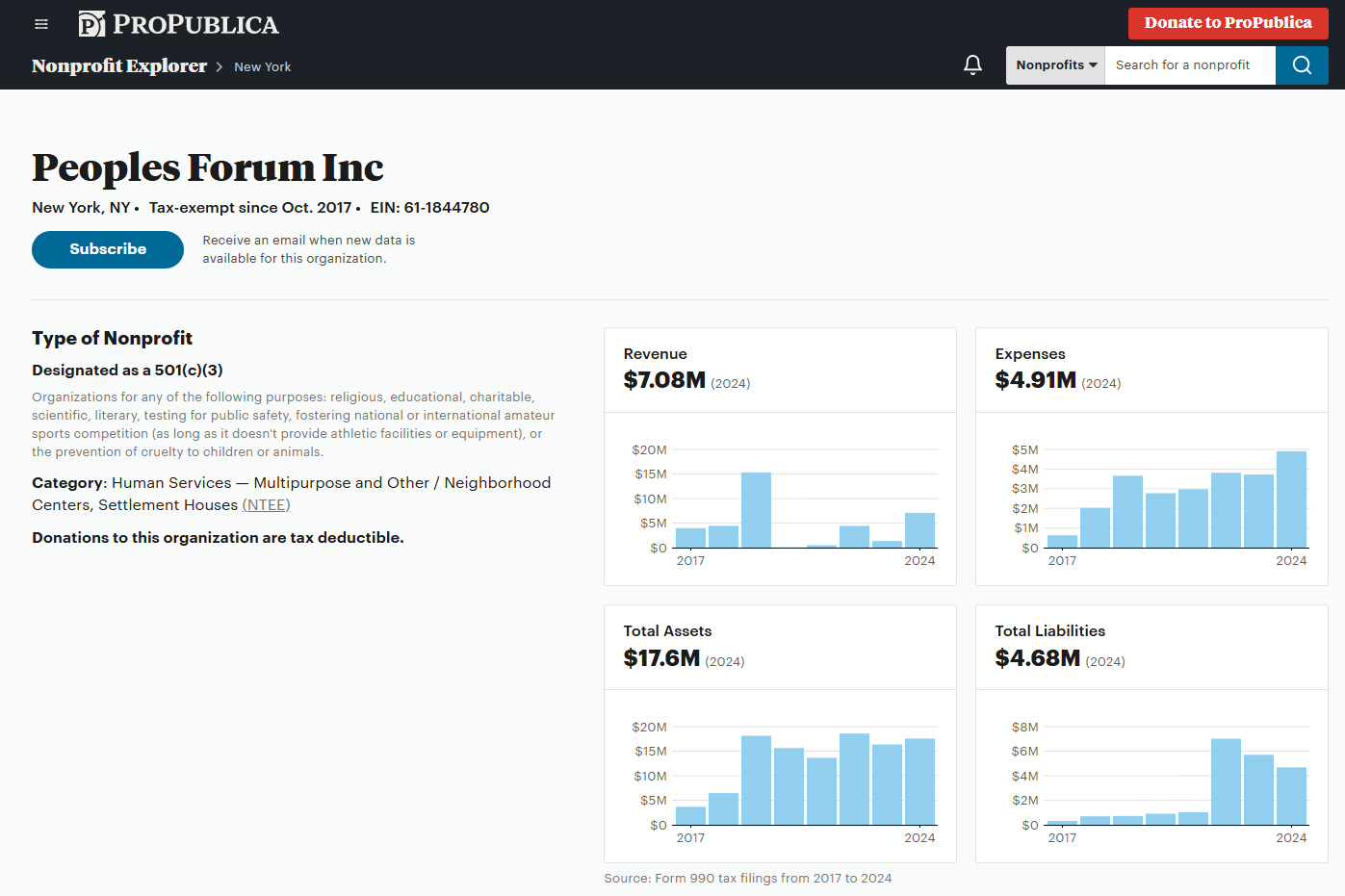Open the hamburger menu icon
Screen dimensions: 1345x896
point(41,24)
